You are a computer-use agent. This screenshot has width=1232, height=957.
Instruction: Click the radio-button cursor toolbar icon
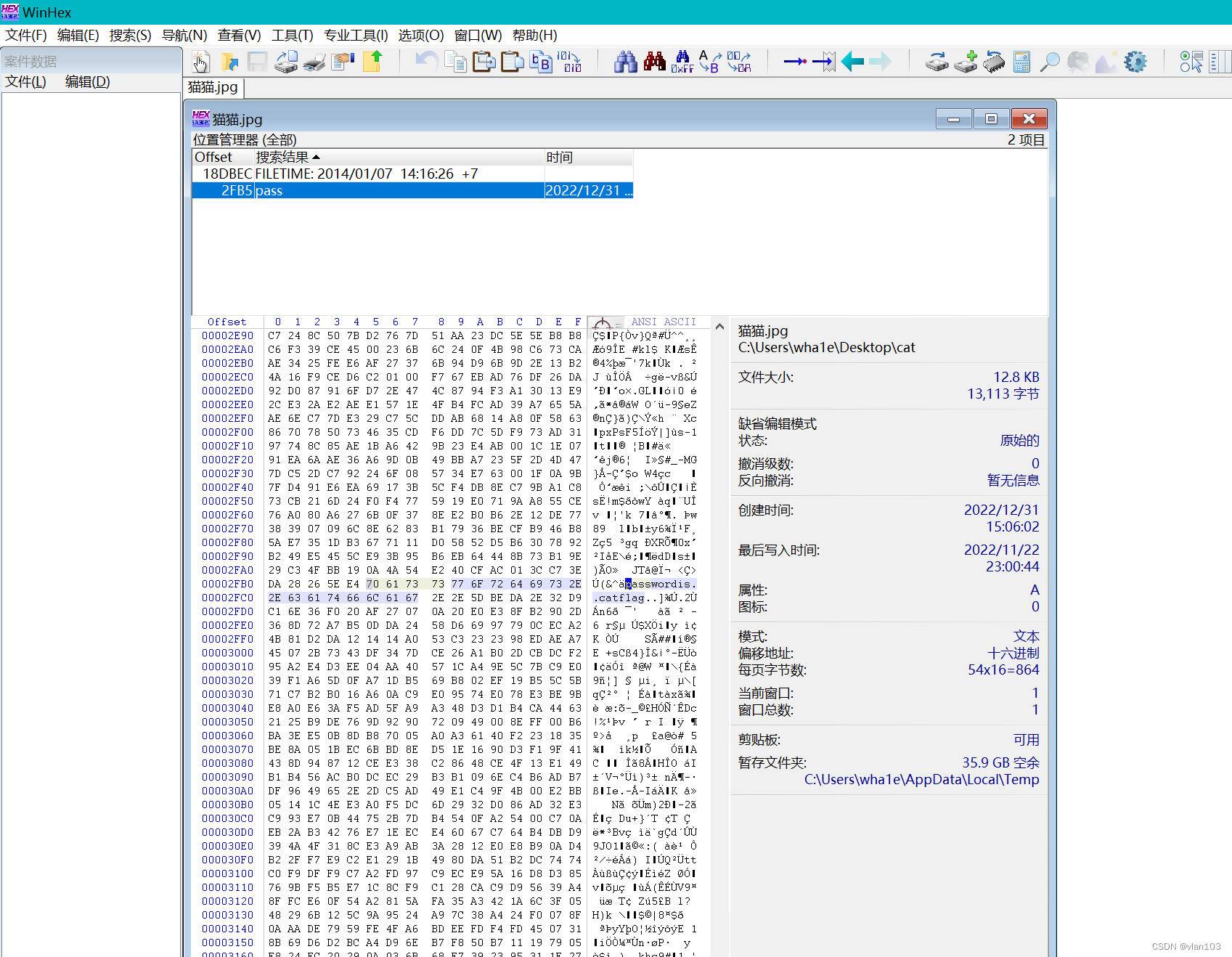(1191, 62)
